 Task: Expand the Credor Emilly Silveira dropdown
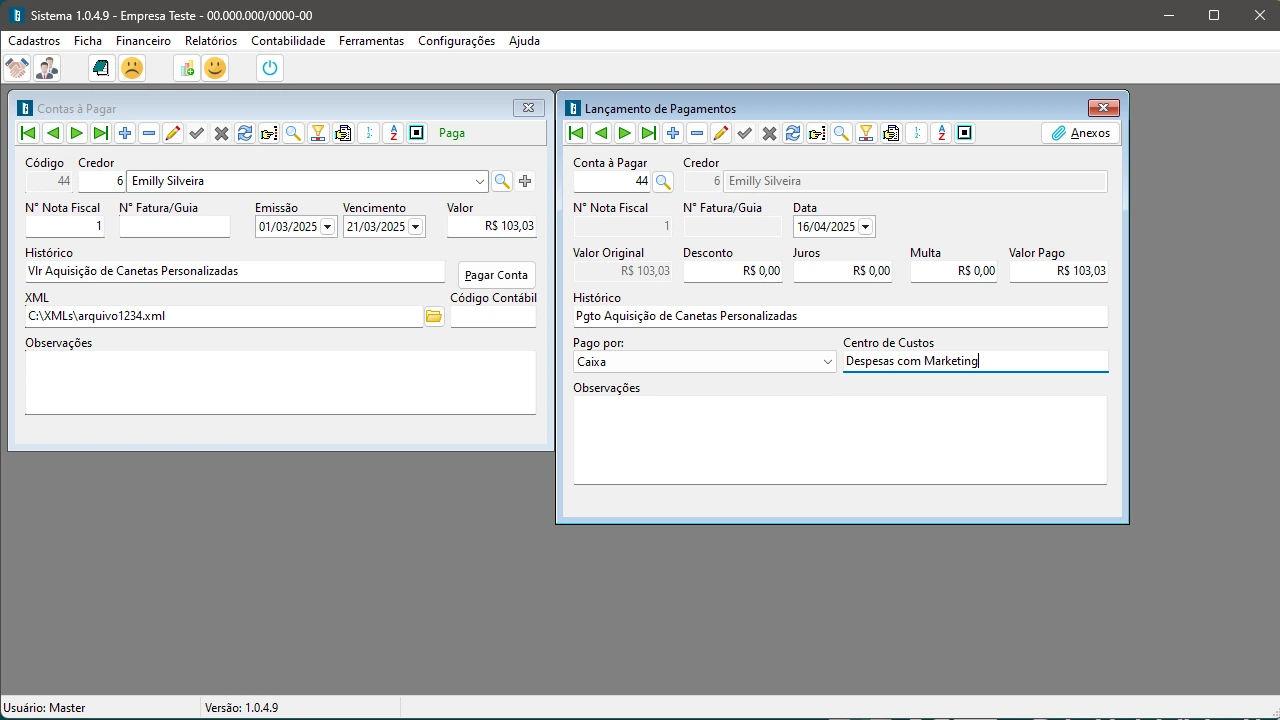tap(480, 182)
